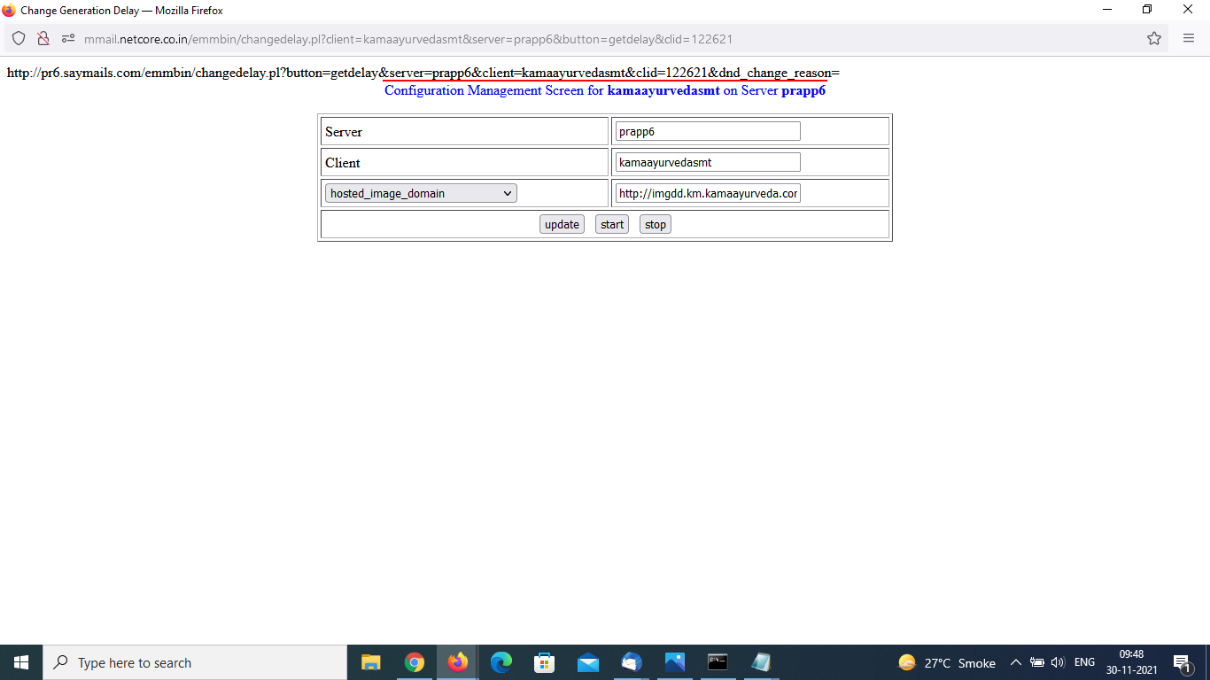The width and height of the screenshot is (1210, 680).
Task: Click the pr6.saymails.com URL text line
Action: click(423, 73)
